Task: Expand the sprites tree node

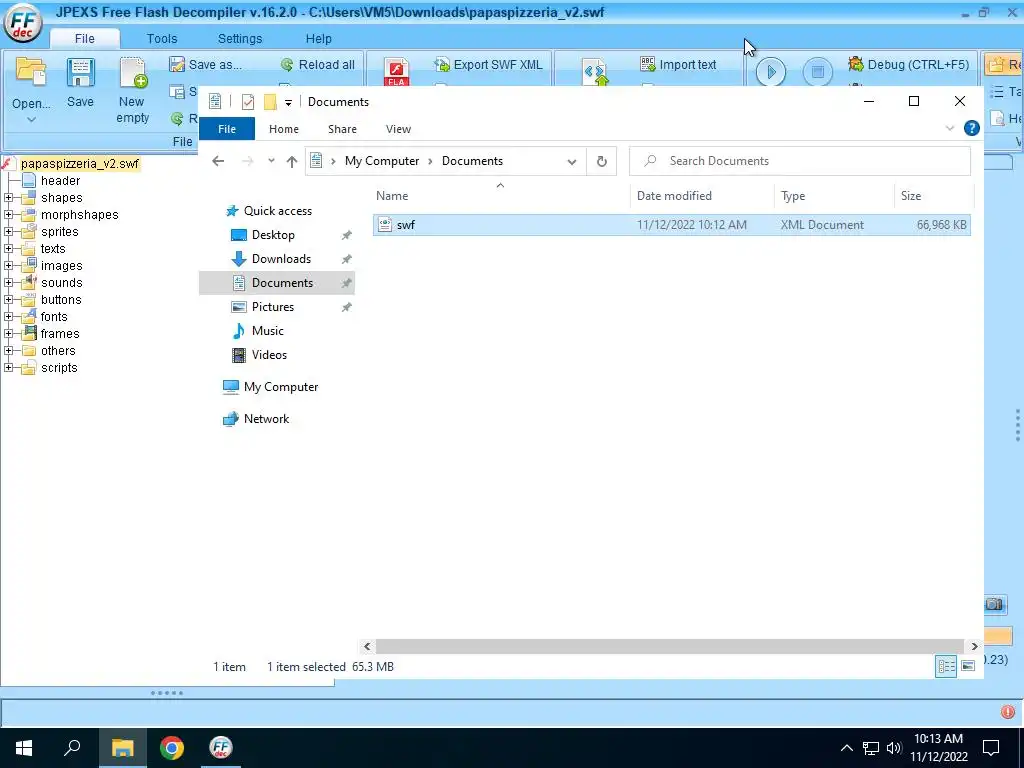Action: pos(8,231)
